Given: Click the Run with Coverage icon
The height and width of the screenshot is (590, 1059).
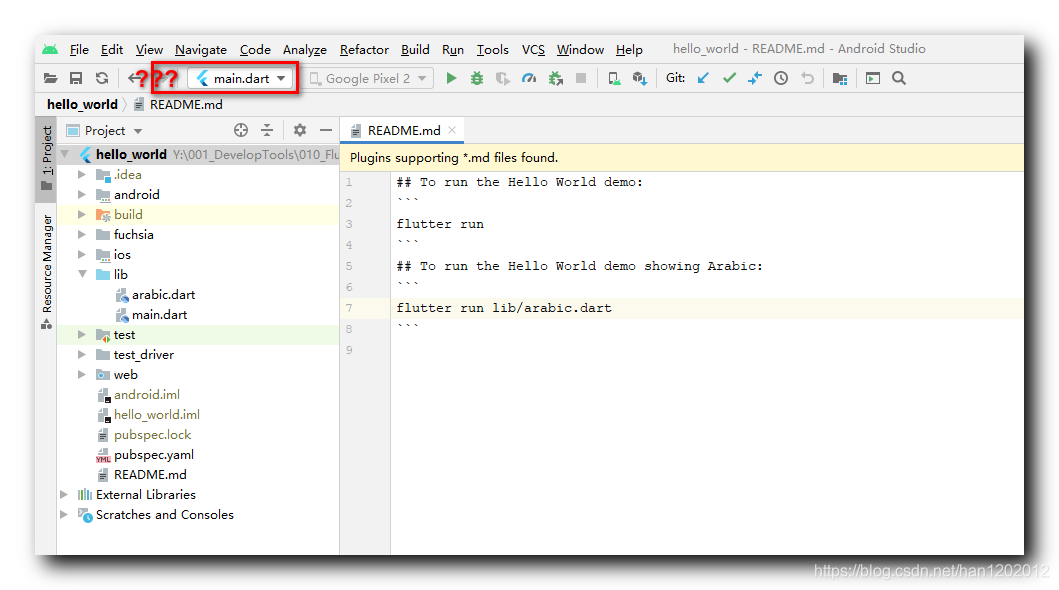Looking at the screenshot, I should [x=502, y=78].
